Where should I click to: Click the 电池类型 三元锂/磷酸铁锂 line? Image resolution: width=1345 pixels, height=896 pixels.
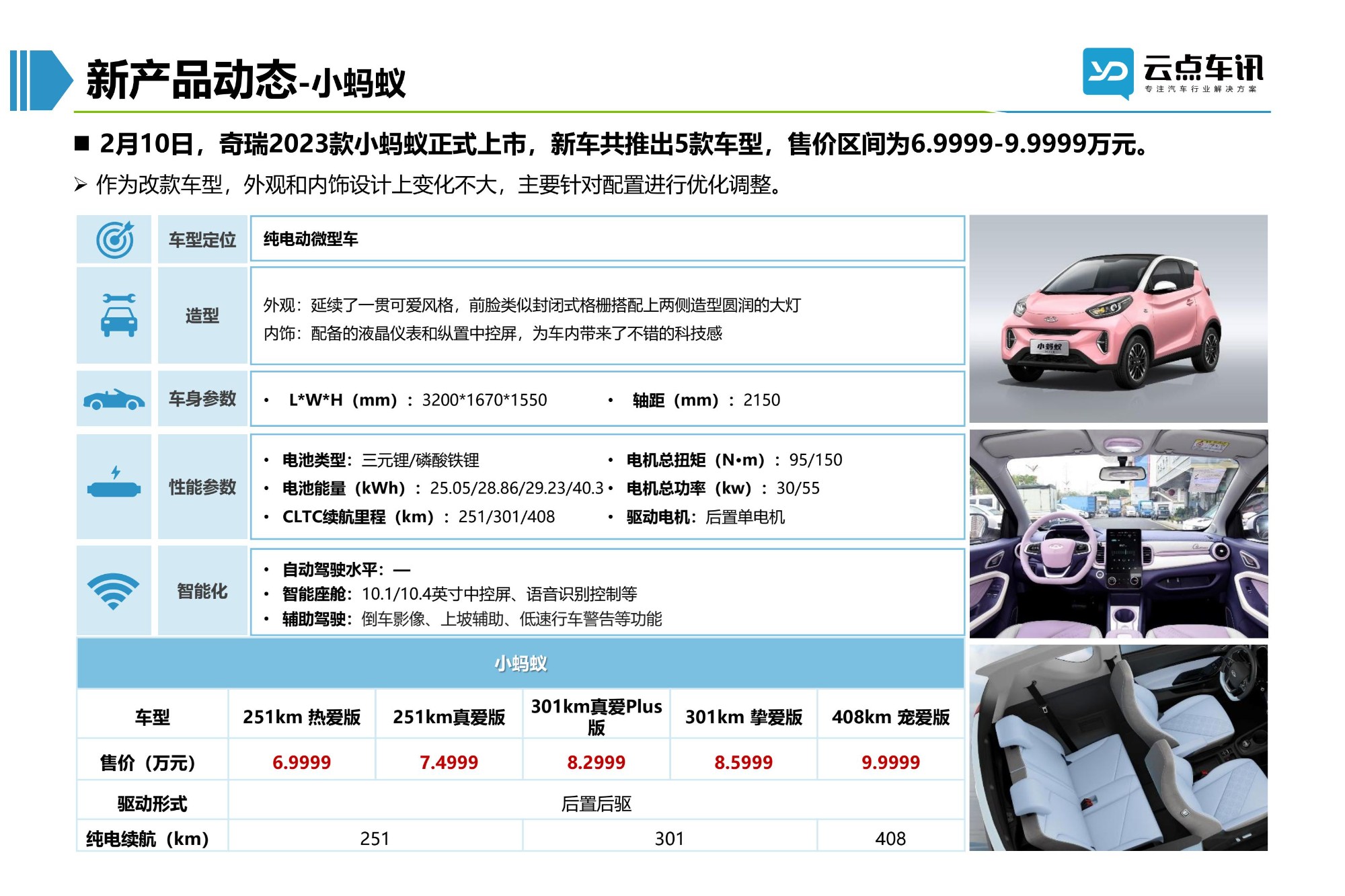(x=381, y=460)
